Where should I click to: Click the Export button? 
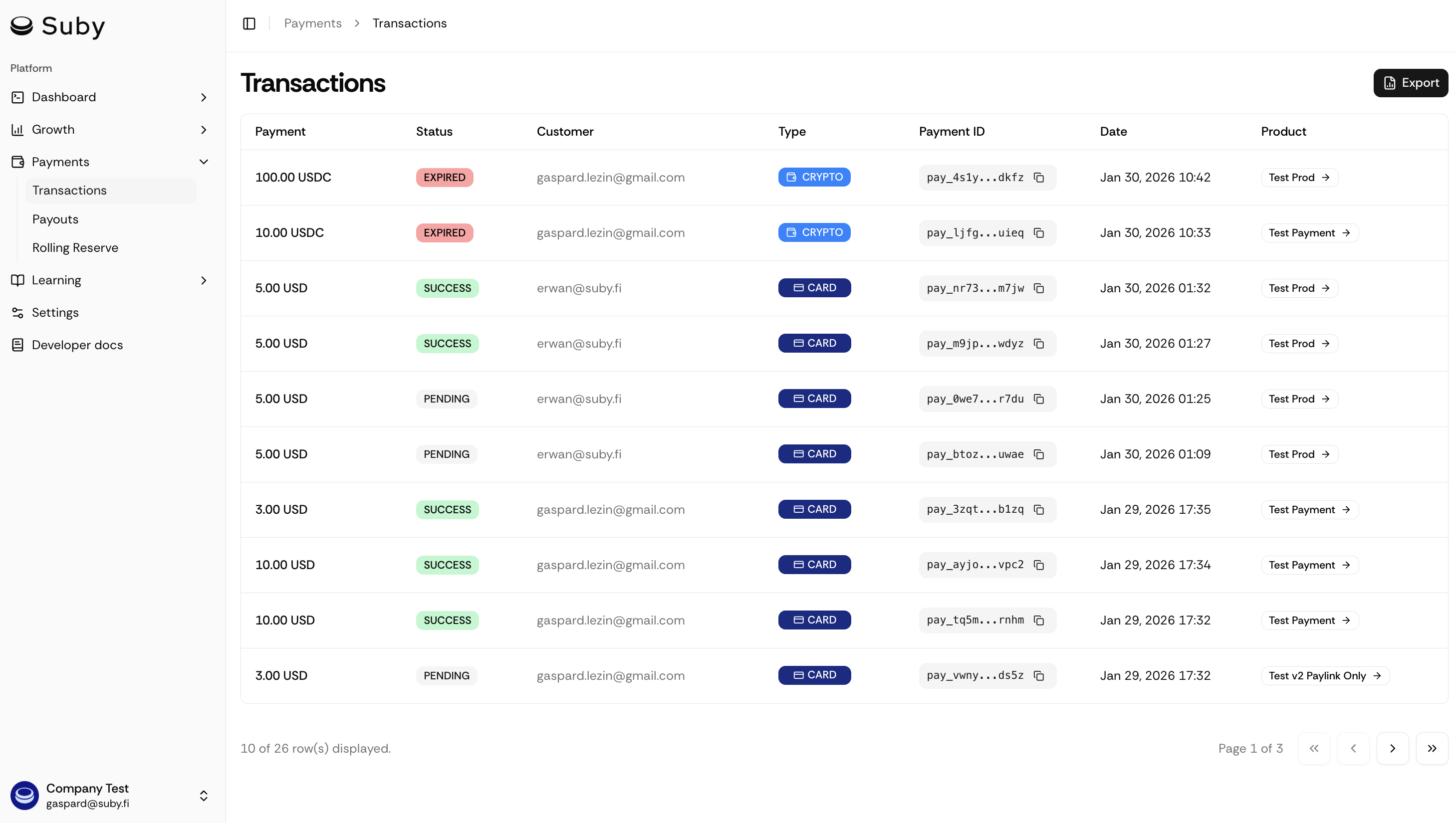[x=1410, y=83]
